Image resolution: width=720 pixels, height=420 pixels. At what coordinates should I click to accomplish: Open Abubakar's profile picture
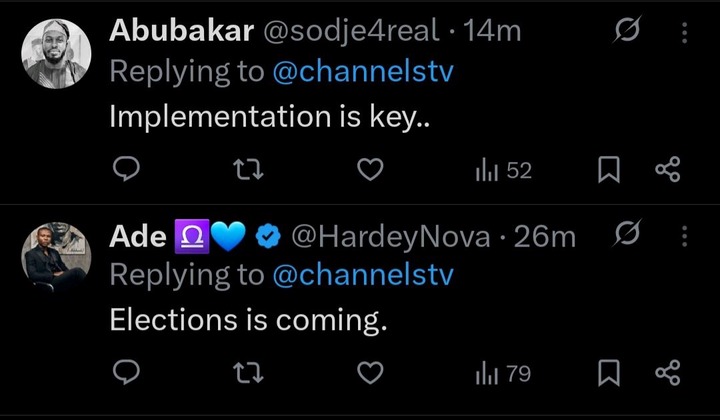[56, 54]
